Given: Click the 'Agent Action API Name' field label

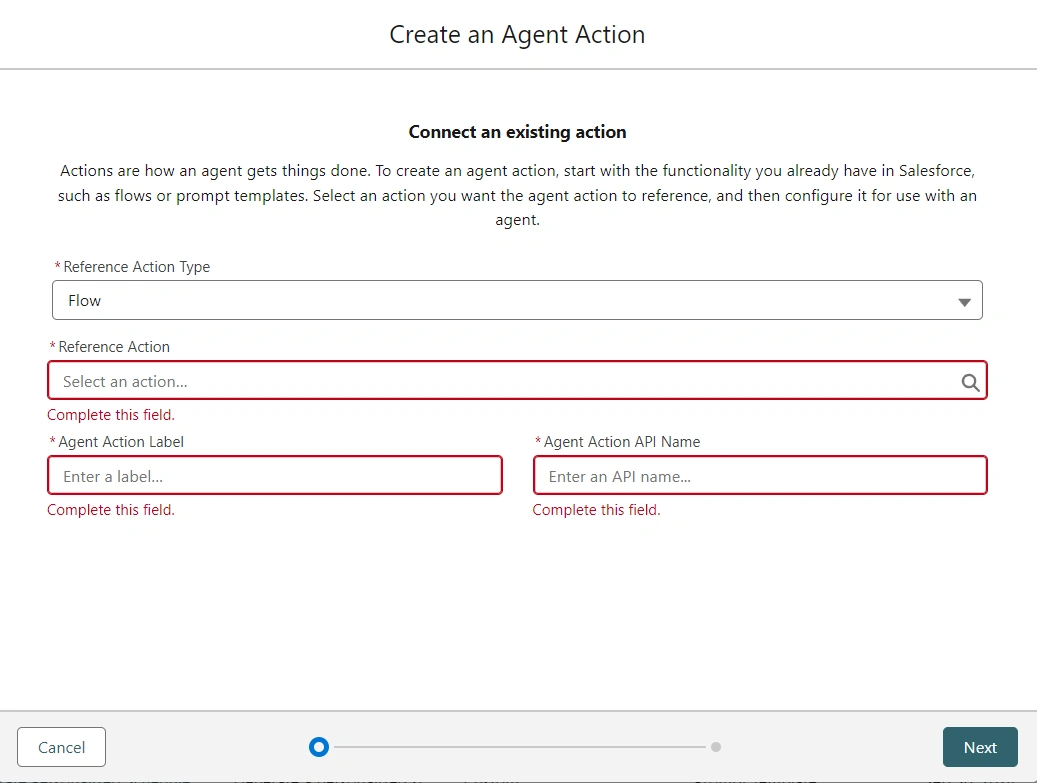Looking at the screenshot, I should point(618,441).
